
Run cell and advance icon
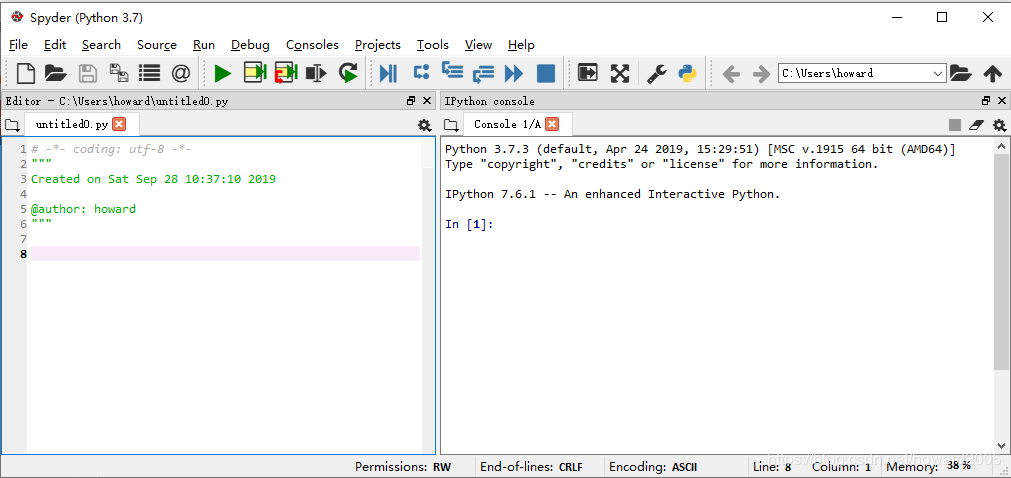pyautogui.click(x=286, y=73)
